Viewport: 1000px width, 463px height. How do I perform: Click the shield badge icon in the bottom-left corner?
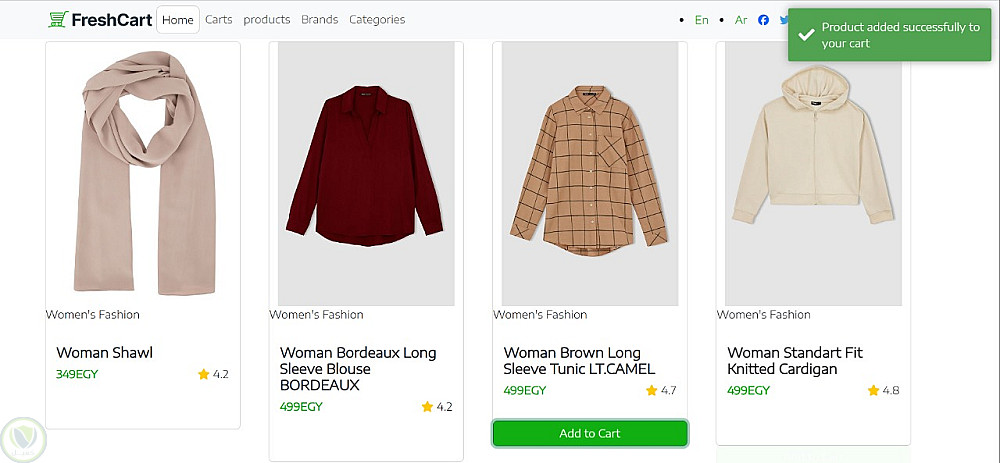click(20, 439)
